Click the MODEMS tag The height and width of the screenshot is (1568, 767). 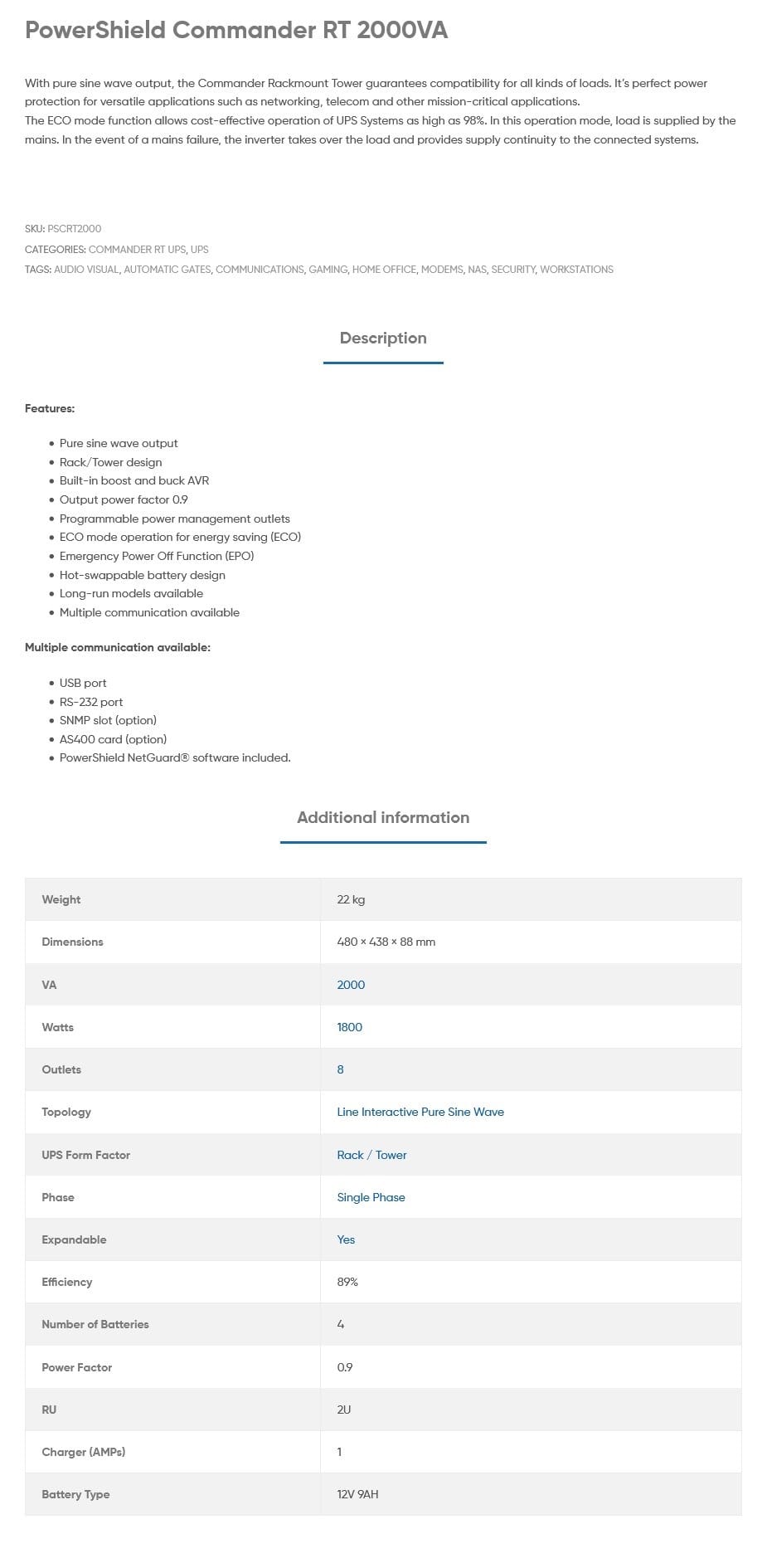[x=442, y=270]
